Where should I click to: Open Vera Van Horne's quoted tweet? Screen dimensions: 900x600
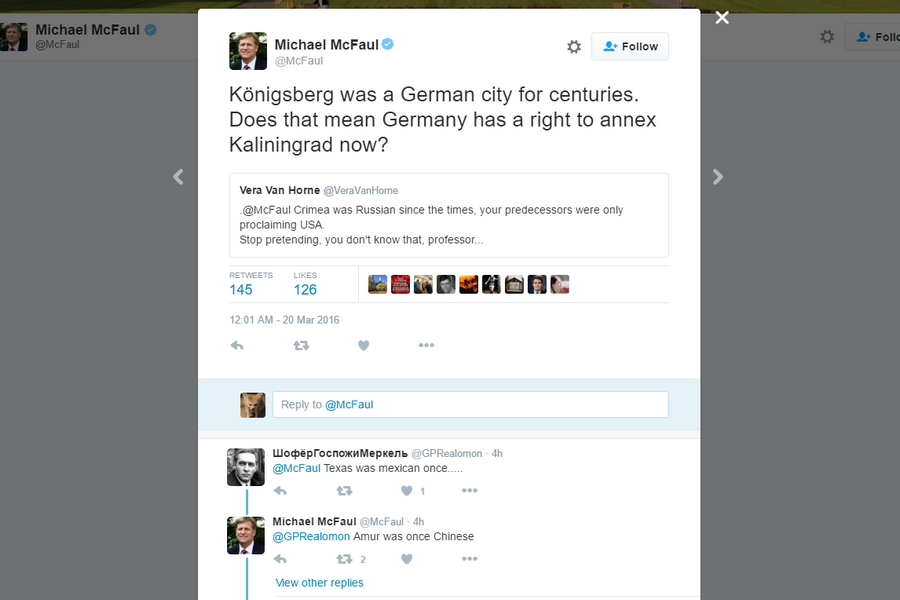point(449,215)
